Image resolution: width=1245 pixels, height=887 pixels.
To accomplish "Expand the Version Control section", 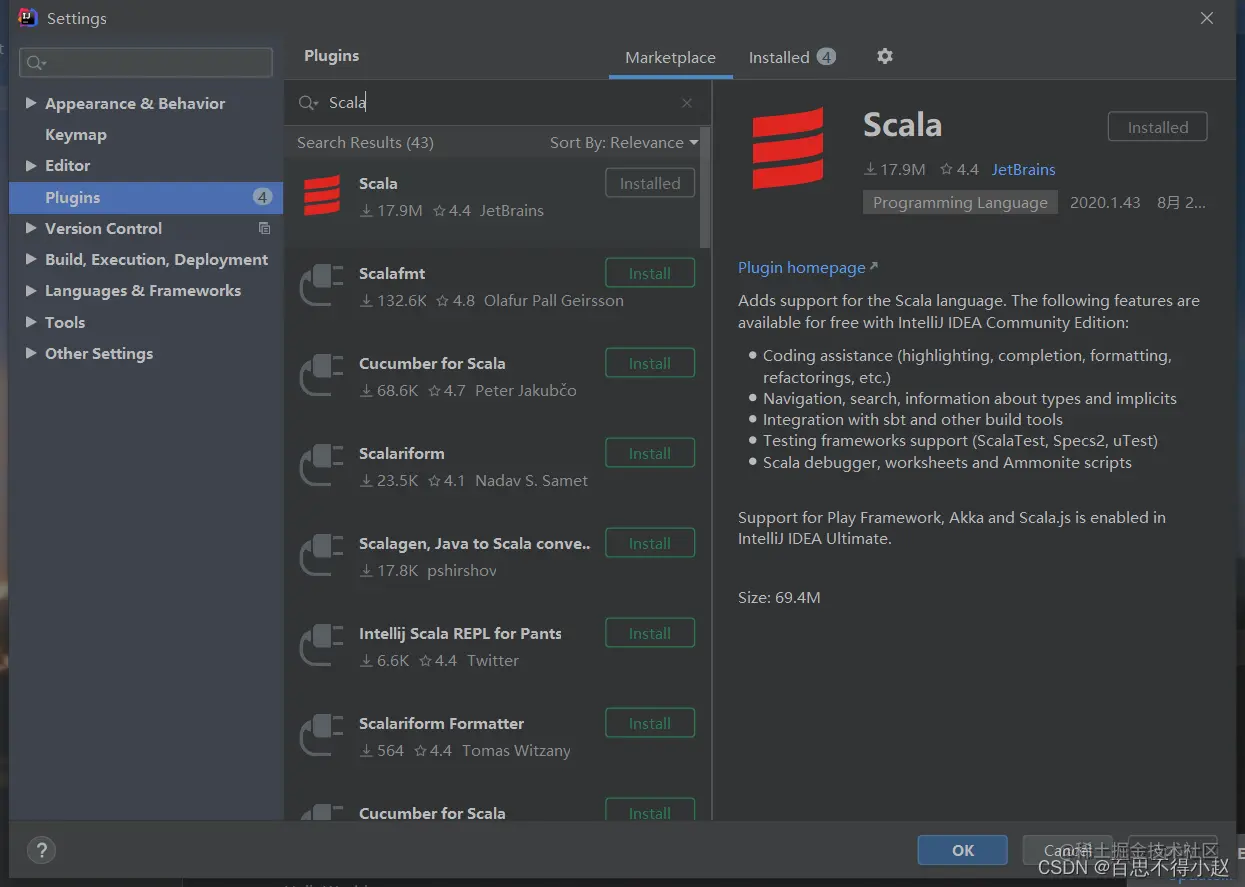I will pos(31,228).
